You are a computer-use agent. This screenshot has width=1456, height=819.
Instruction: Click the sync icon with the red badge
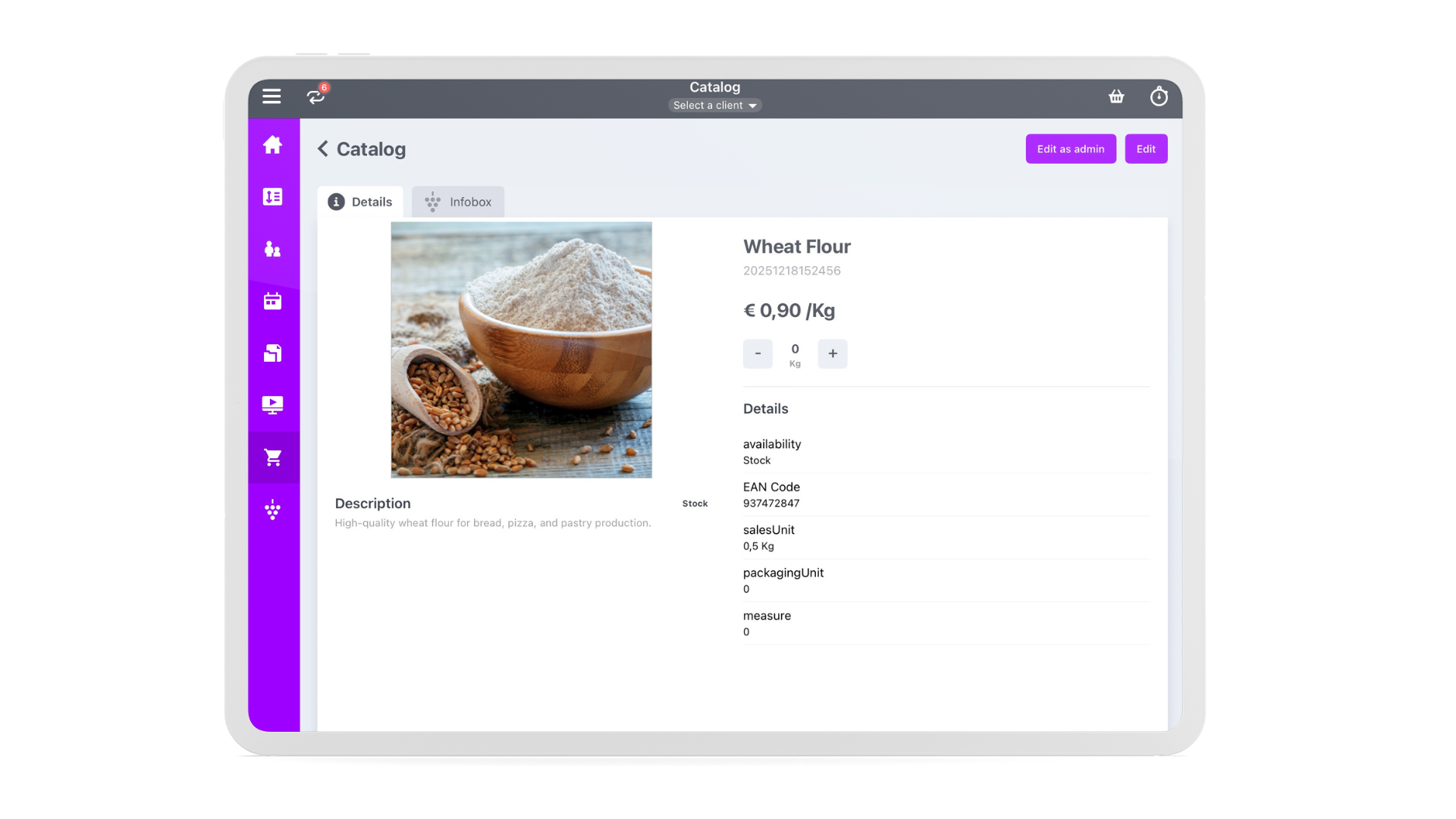click(x=315, y=97)
